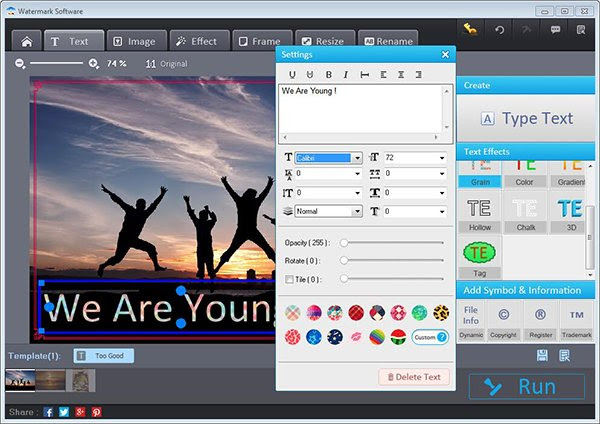Enable the Tile checkbox
Viewport: 600px width, 424px height.
click(x=289, y=279)
